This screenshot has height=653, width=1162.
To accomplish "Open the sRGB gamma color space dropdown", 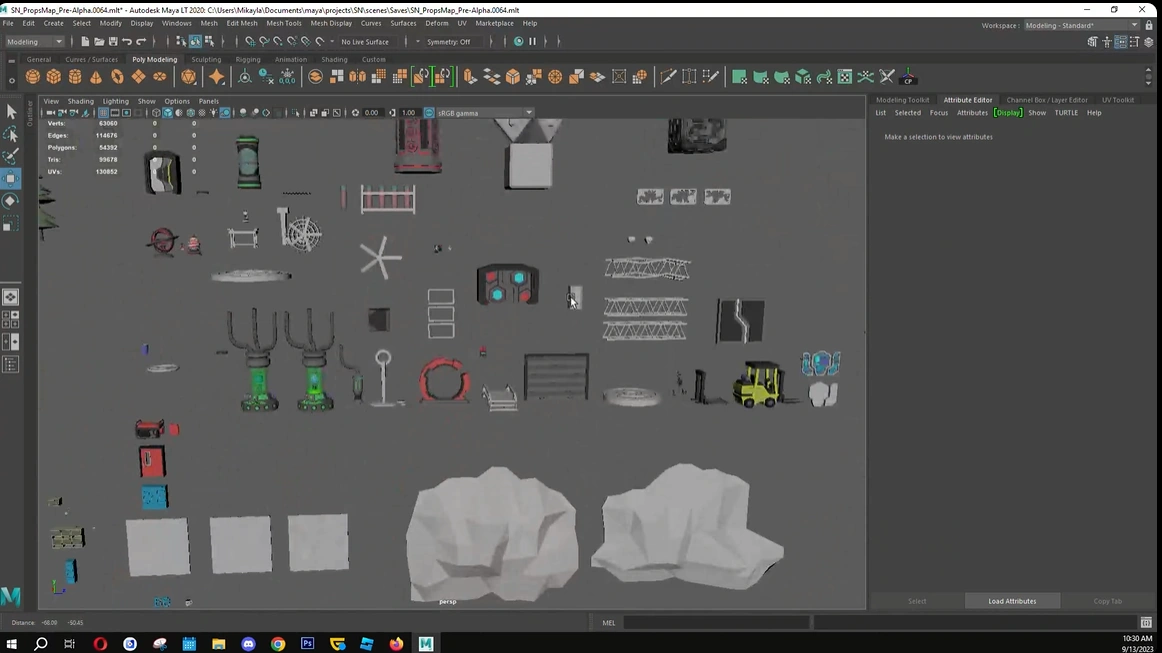I will 484,113.
